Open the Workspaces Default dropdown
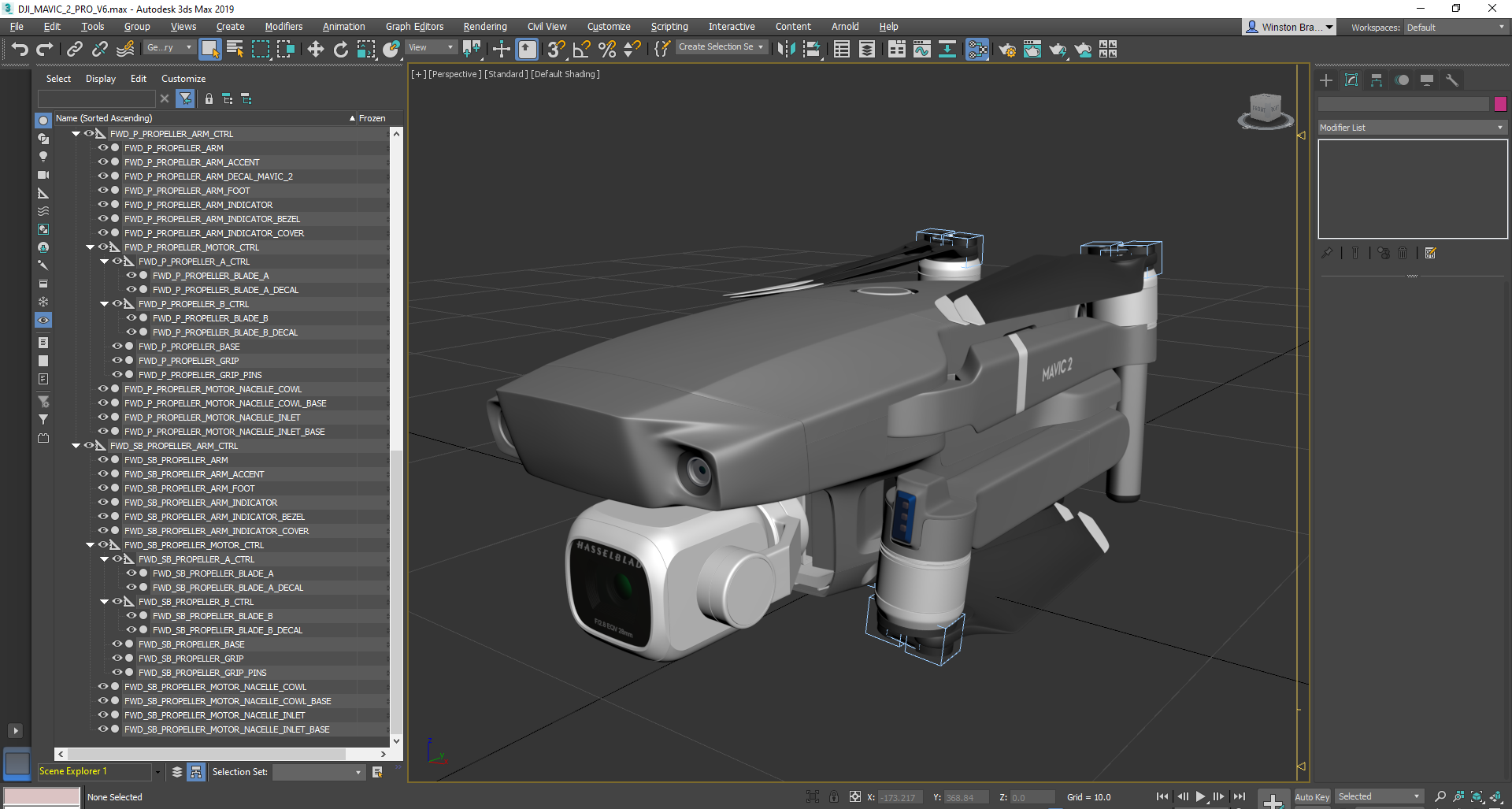1512x809 pixels. pos(1455,28)
